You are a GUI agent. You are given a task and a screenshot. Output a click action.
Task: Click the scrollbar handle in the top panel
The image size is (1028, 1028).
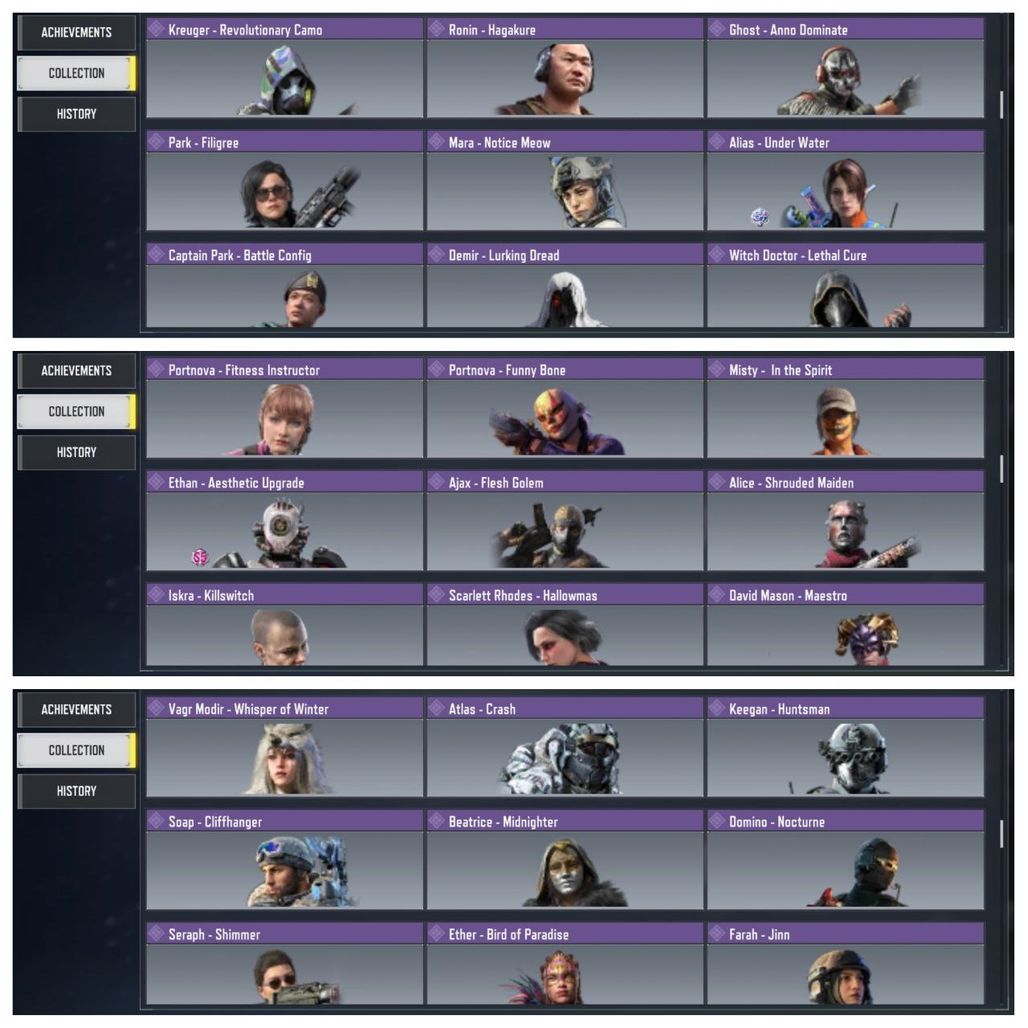(1001, 105)
